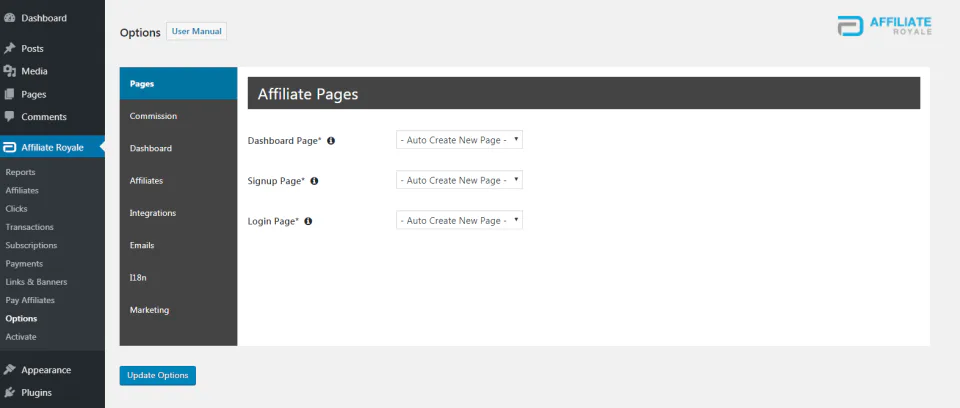Screen dimensions: 960x408
Task: Click the Pages stacked-sheets icon
Action: click(x=9, y=94)
